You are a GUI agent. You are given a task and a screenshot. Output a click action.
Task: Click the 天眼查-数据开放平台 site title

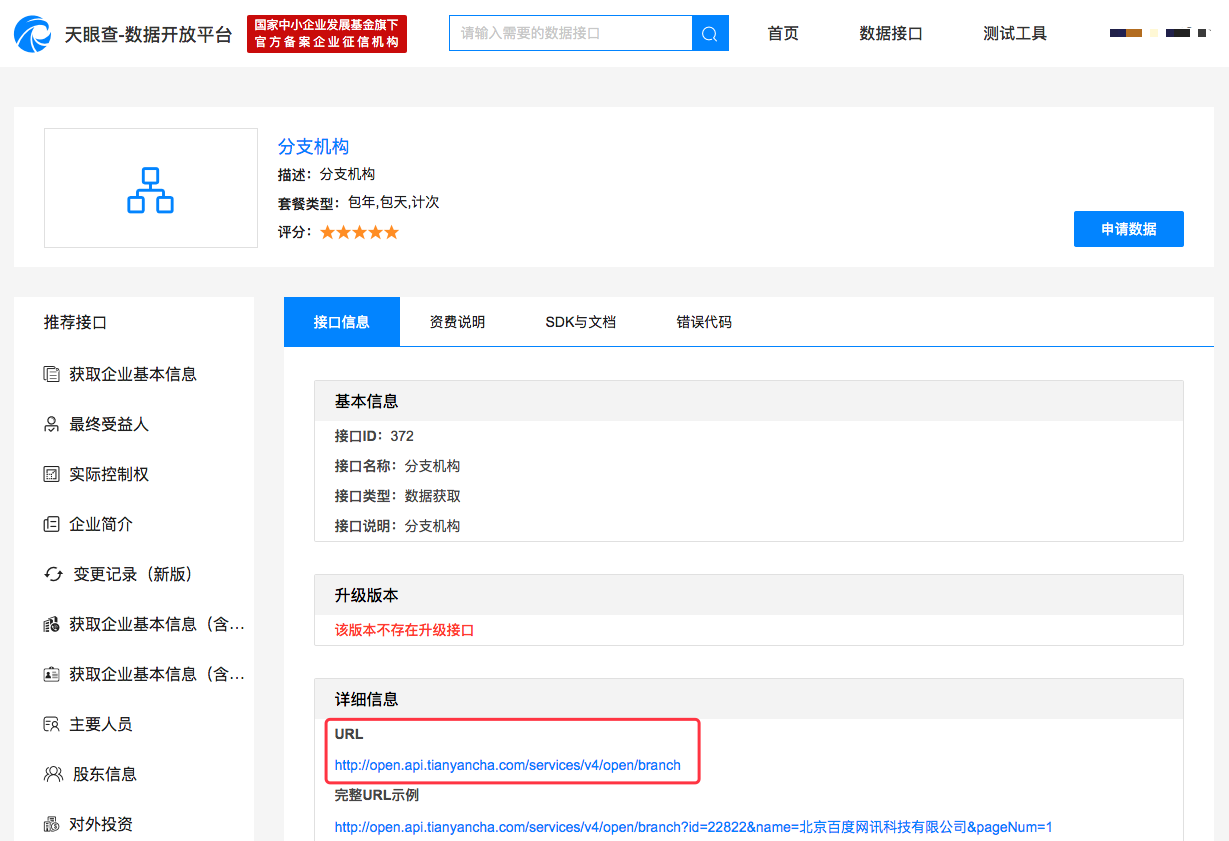pos(148,35)
